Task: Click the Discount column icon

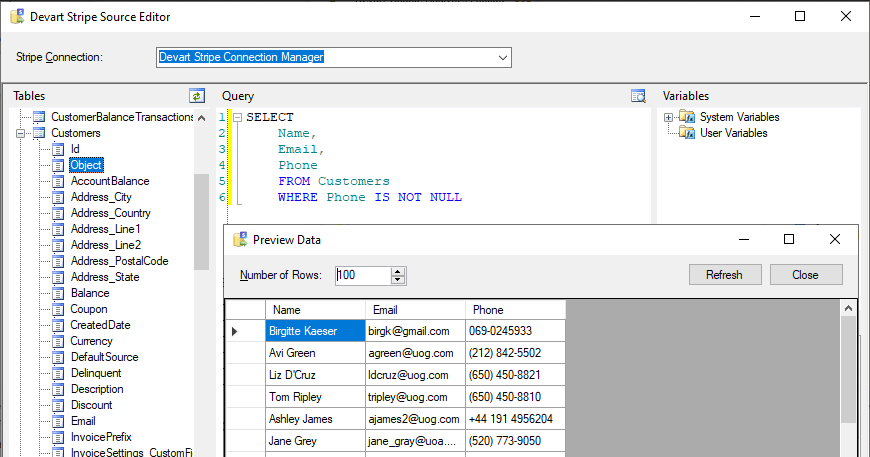Action: click(58, 406)
